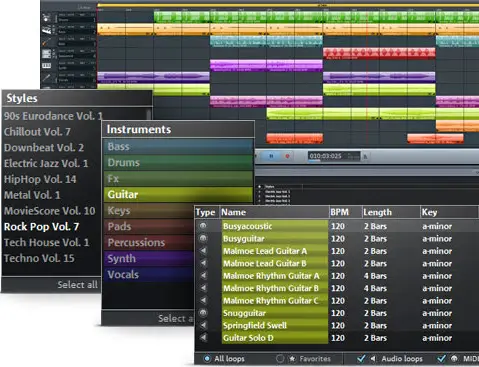This screenshot has width=479, height=367.
Task: Sort loops by the Key column header
Action: click(x=449, y=212)
